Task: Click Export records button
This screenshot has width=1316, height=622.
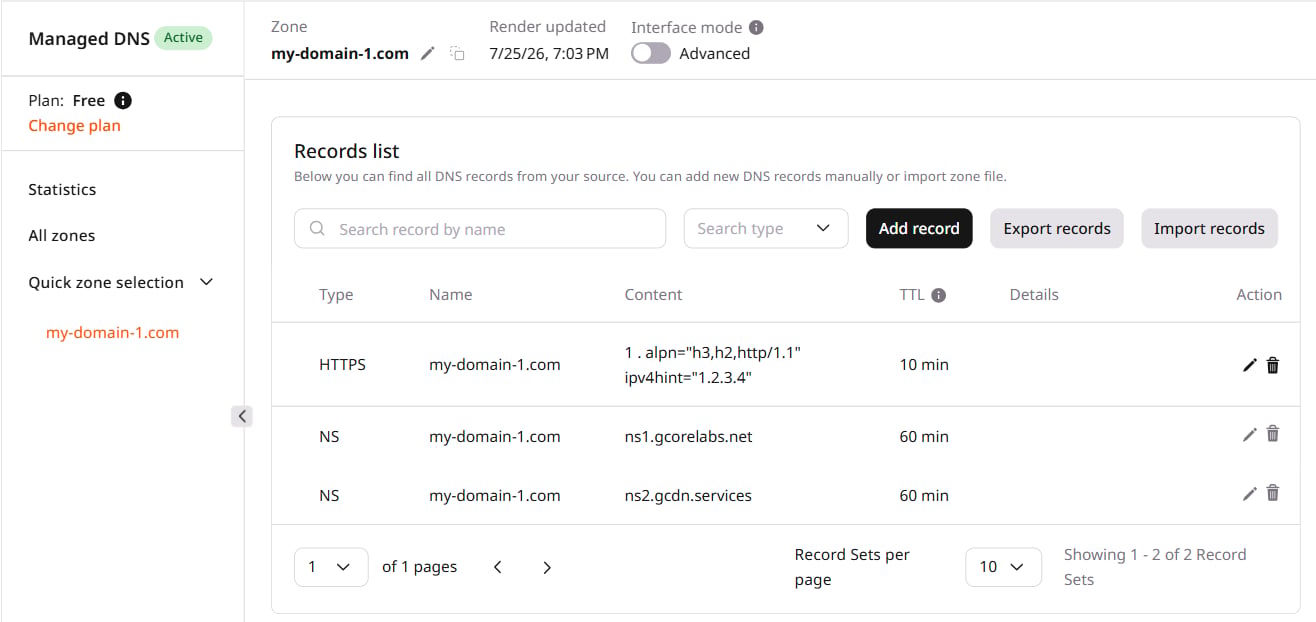Action: pos(1057,228)
